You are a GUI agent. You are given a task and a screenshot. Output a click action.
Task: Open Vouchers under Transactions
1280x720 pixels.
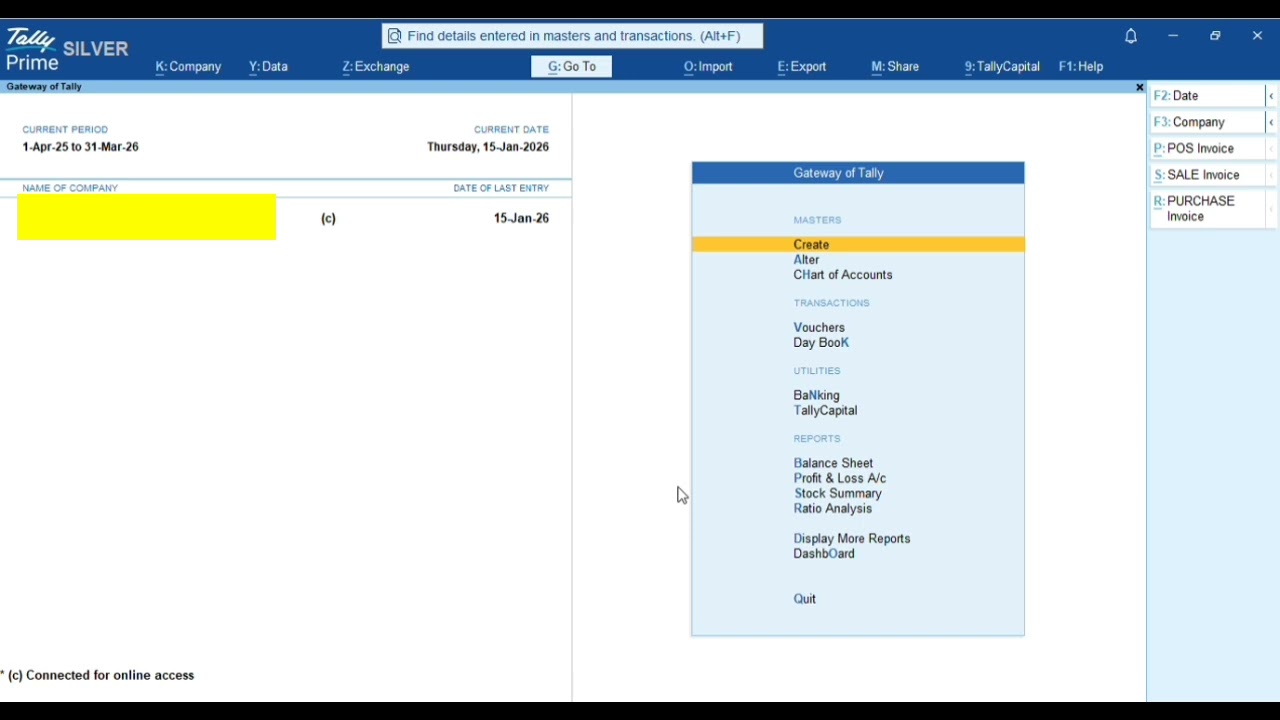(819, 328)
